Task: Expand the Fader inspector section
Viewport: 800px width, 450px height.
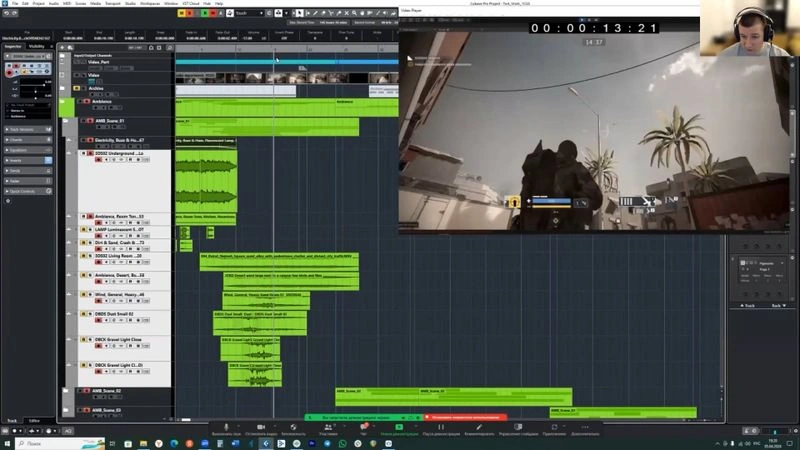Action: pyautogui.click(x=28, y=181)
